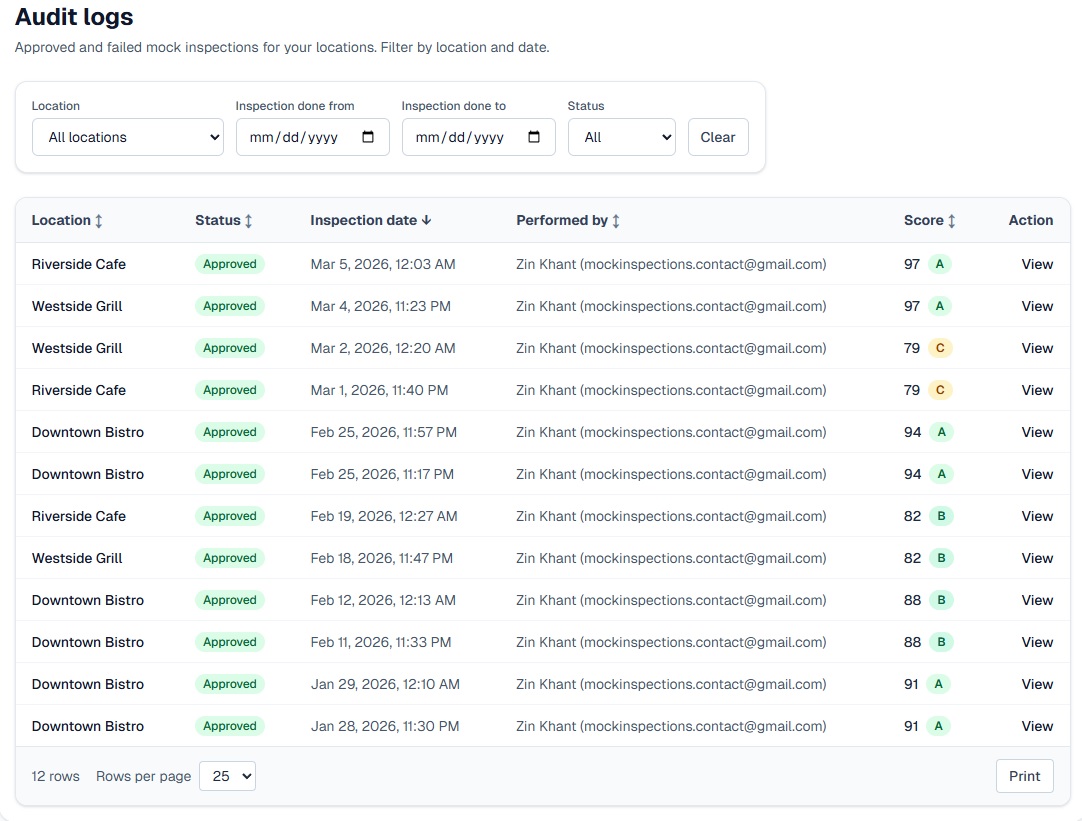The width and height of the screenshot is (1082, 821).
Task: Click the yellow C badge on Westside Grill row
Action: (940, 348)
